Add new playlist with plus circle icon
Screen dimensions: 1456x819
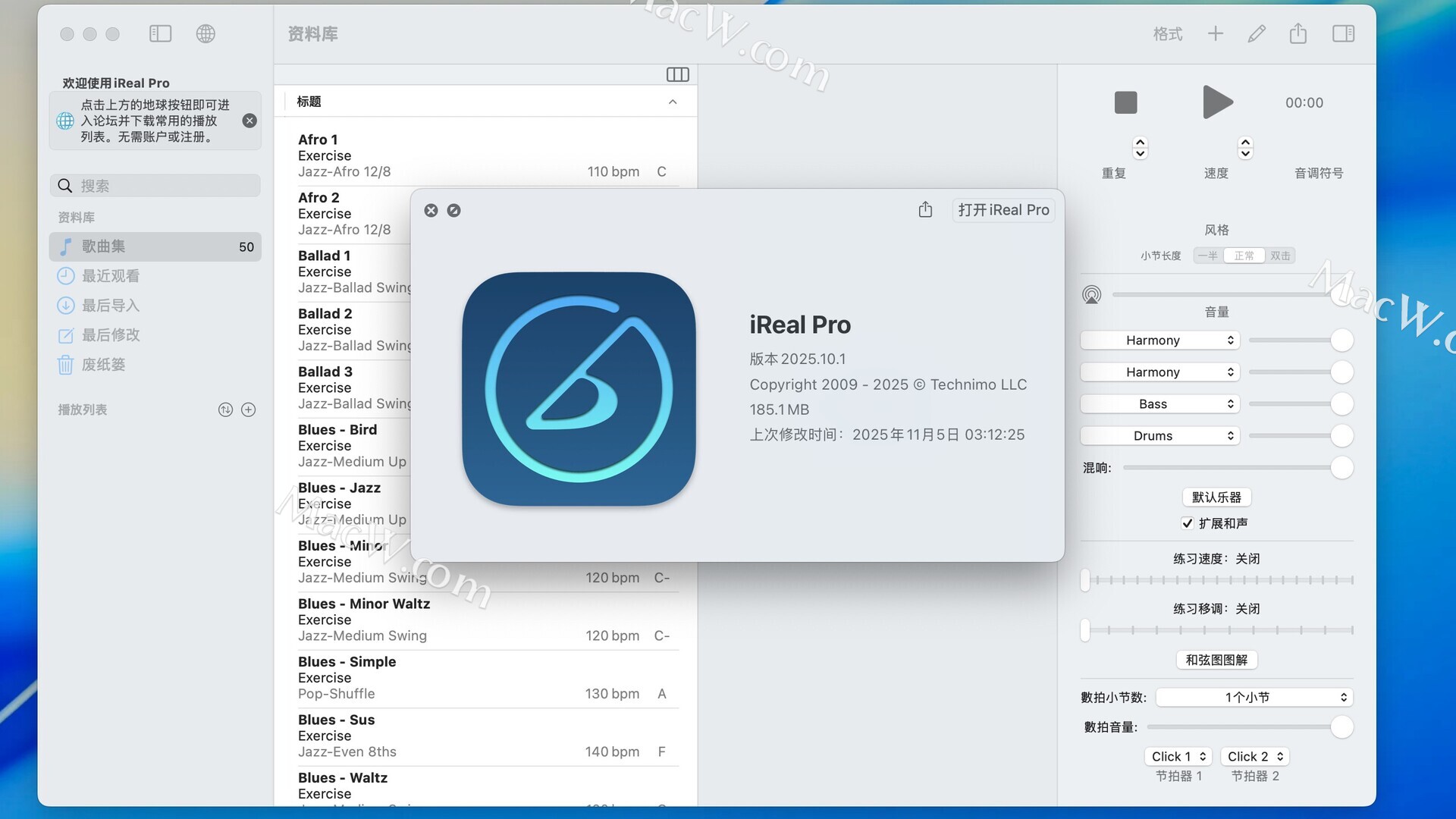coord(248,409)
